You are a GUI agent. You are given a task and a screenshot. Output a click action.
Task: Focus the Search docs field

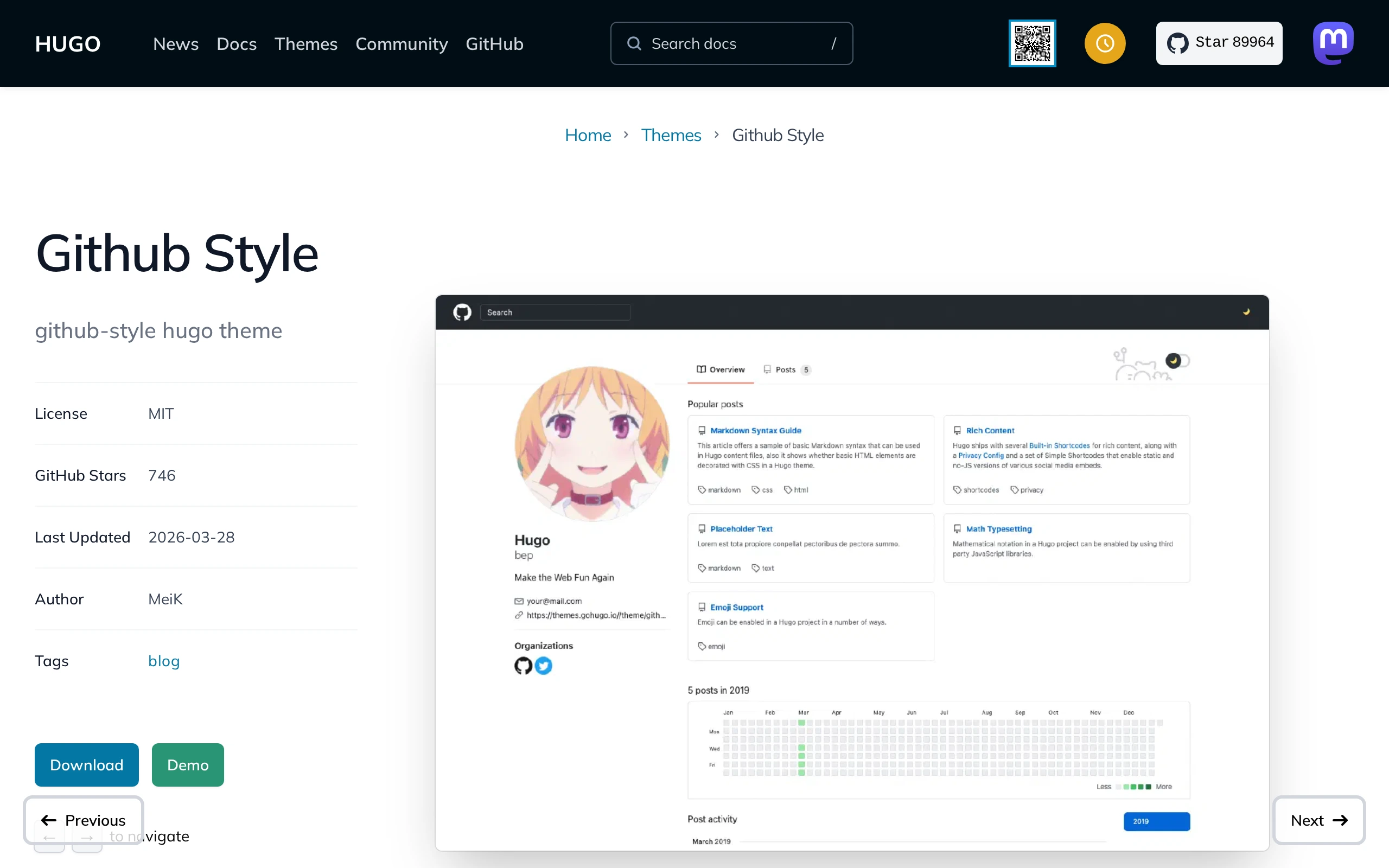(731, 43)
